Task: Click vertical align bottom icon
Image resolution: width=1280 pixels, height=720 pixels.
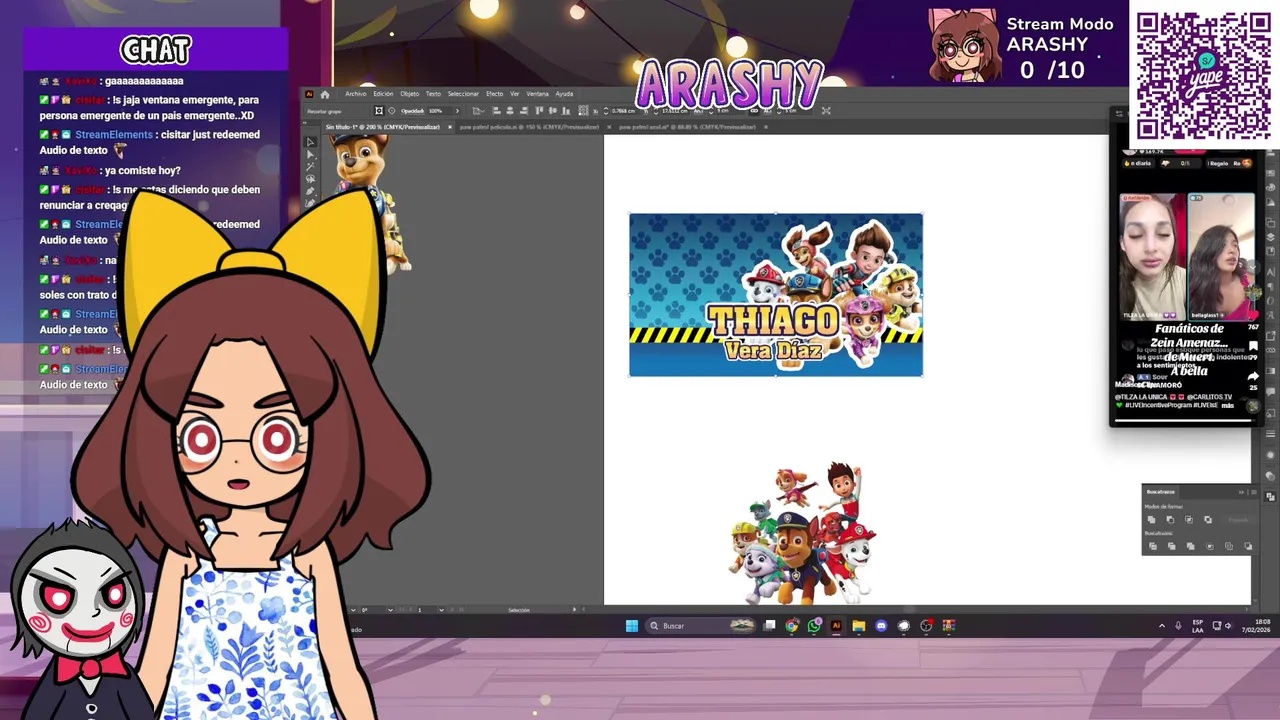Action: pos(566,111)
